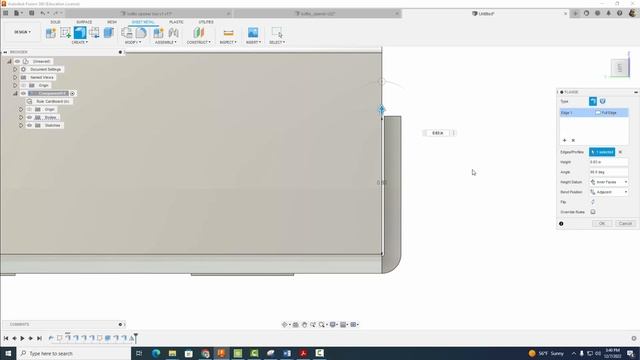Viewport: 640px width, 360px height.
Task: Open the Create dropdown menu
Action: click(x=80, y=42)
